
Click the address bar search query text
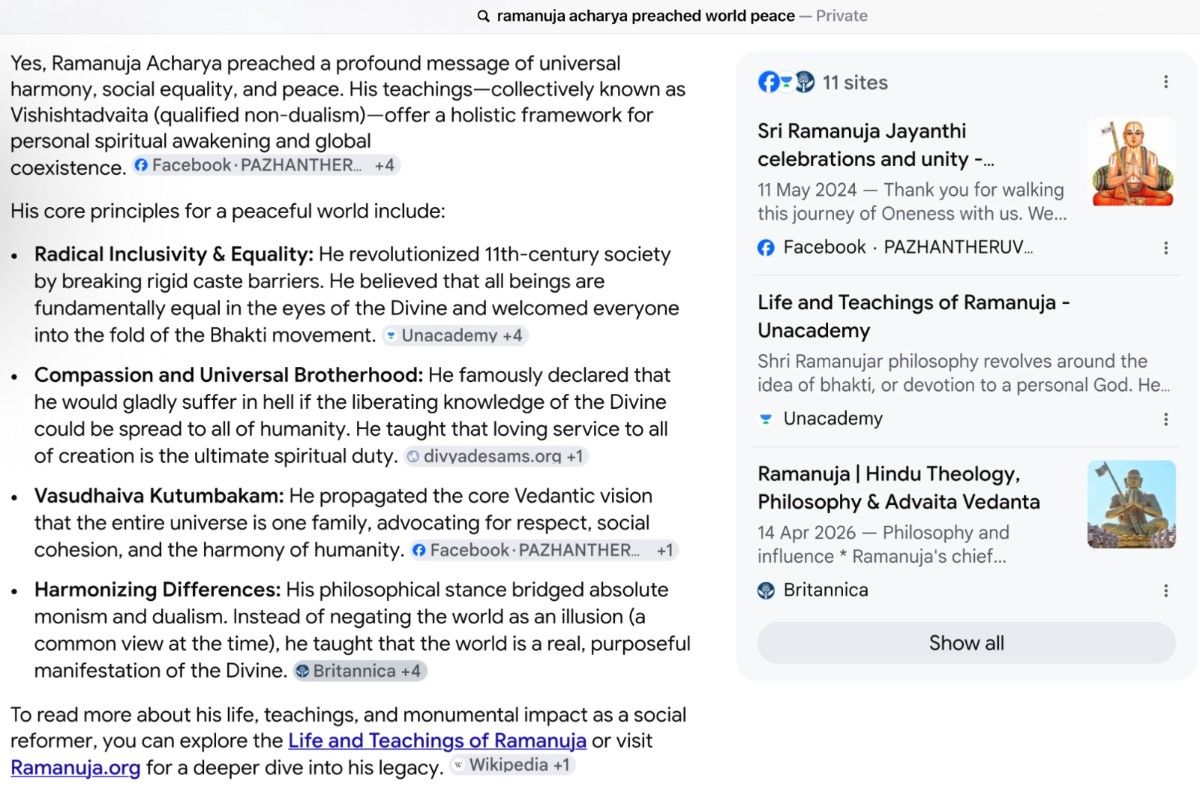point(646,16)
